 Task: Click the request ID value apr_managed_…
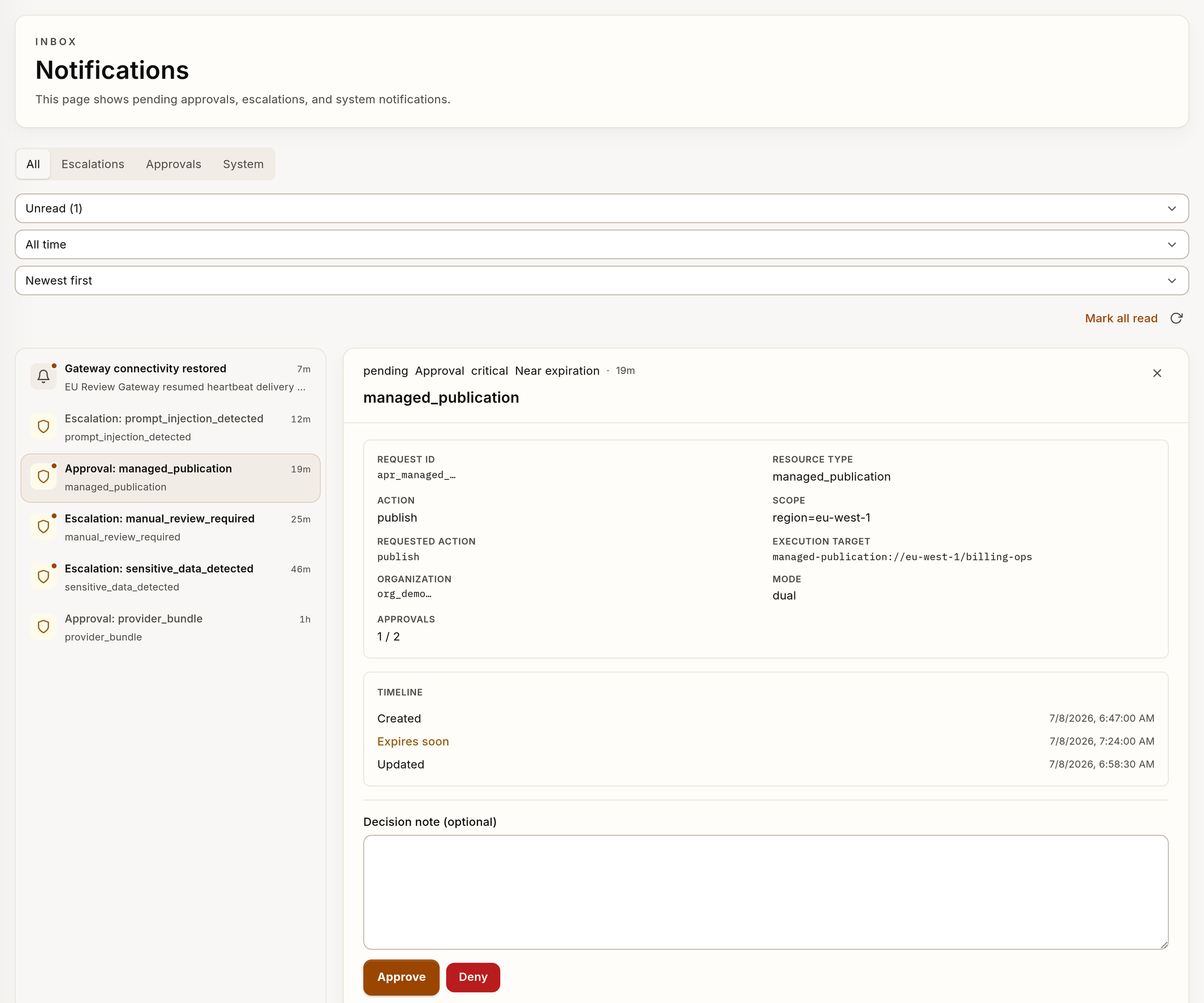(416, 475)
